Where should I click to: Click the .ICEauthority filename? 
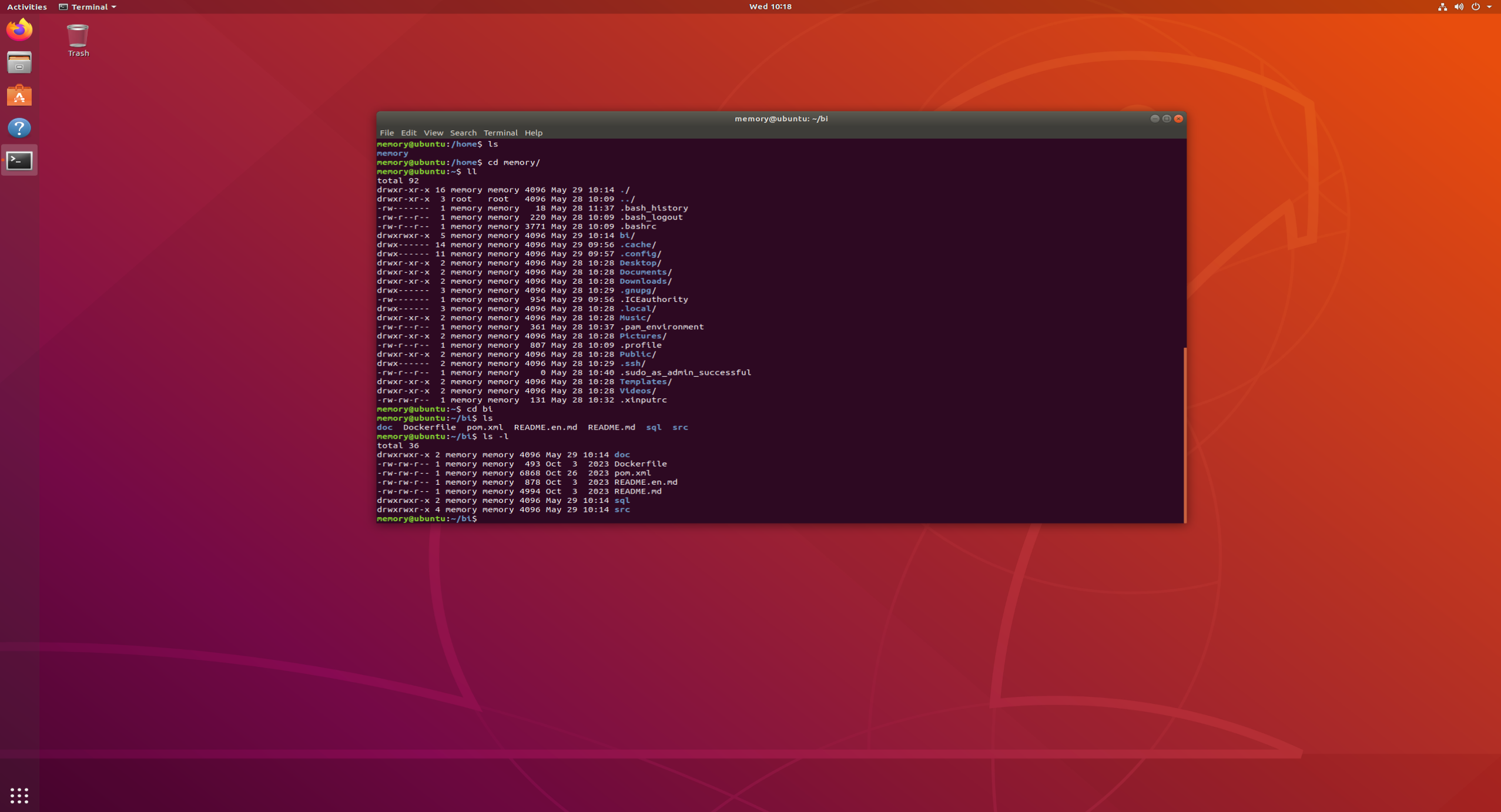point(654,300)
